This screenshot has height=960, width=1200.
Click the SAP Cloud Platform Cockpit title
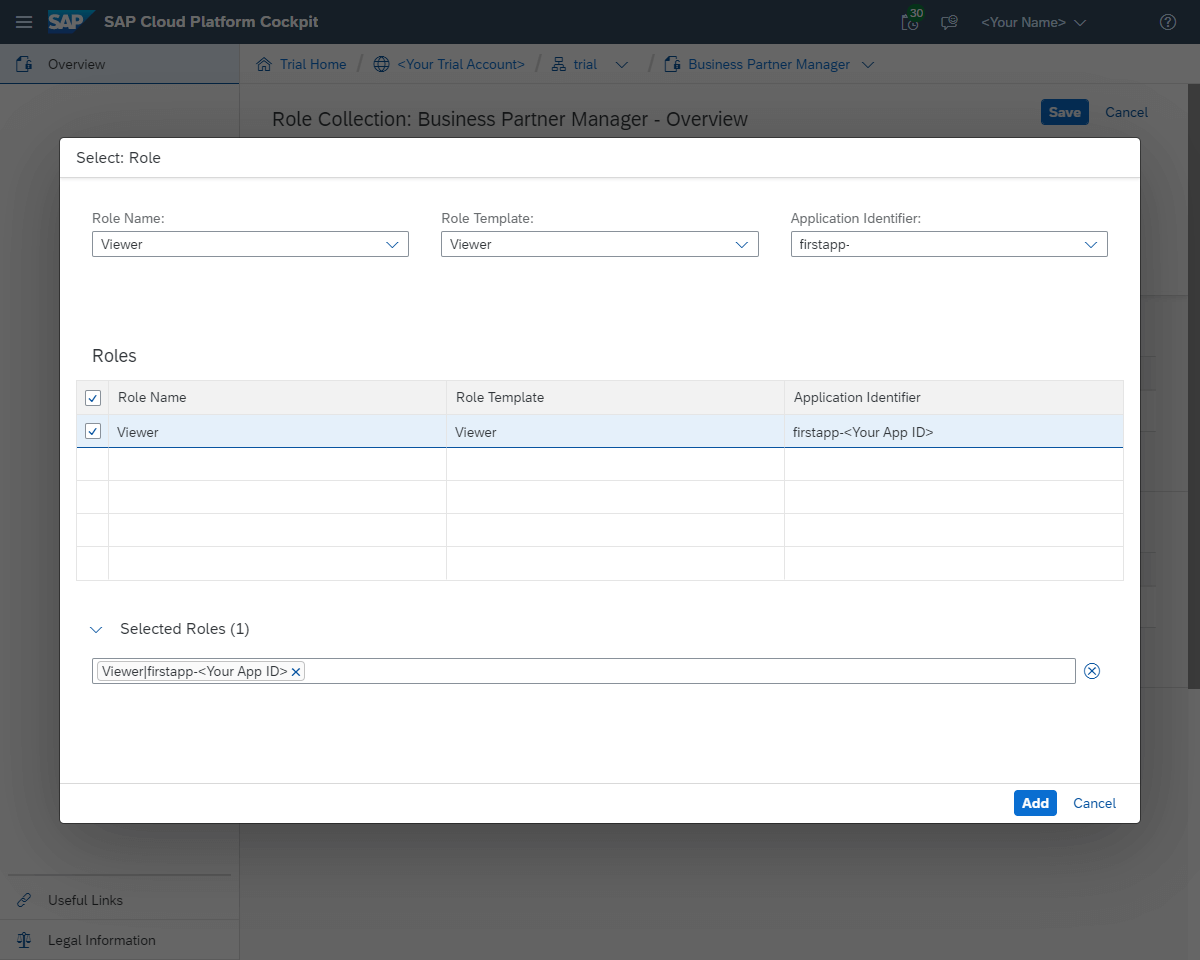pyautogui.click(x=211, y=22)
